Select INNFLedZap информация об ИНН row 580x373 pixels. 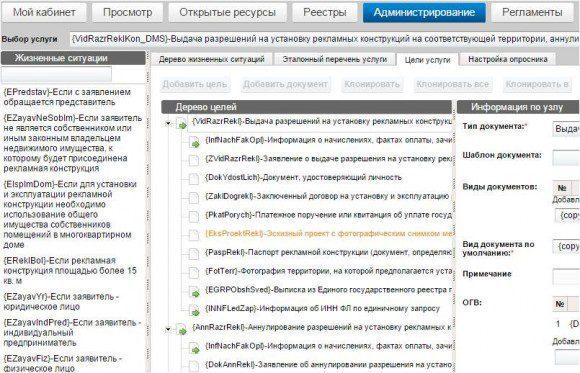point(322,309)
